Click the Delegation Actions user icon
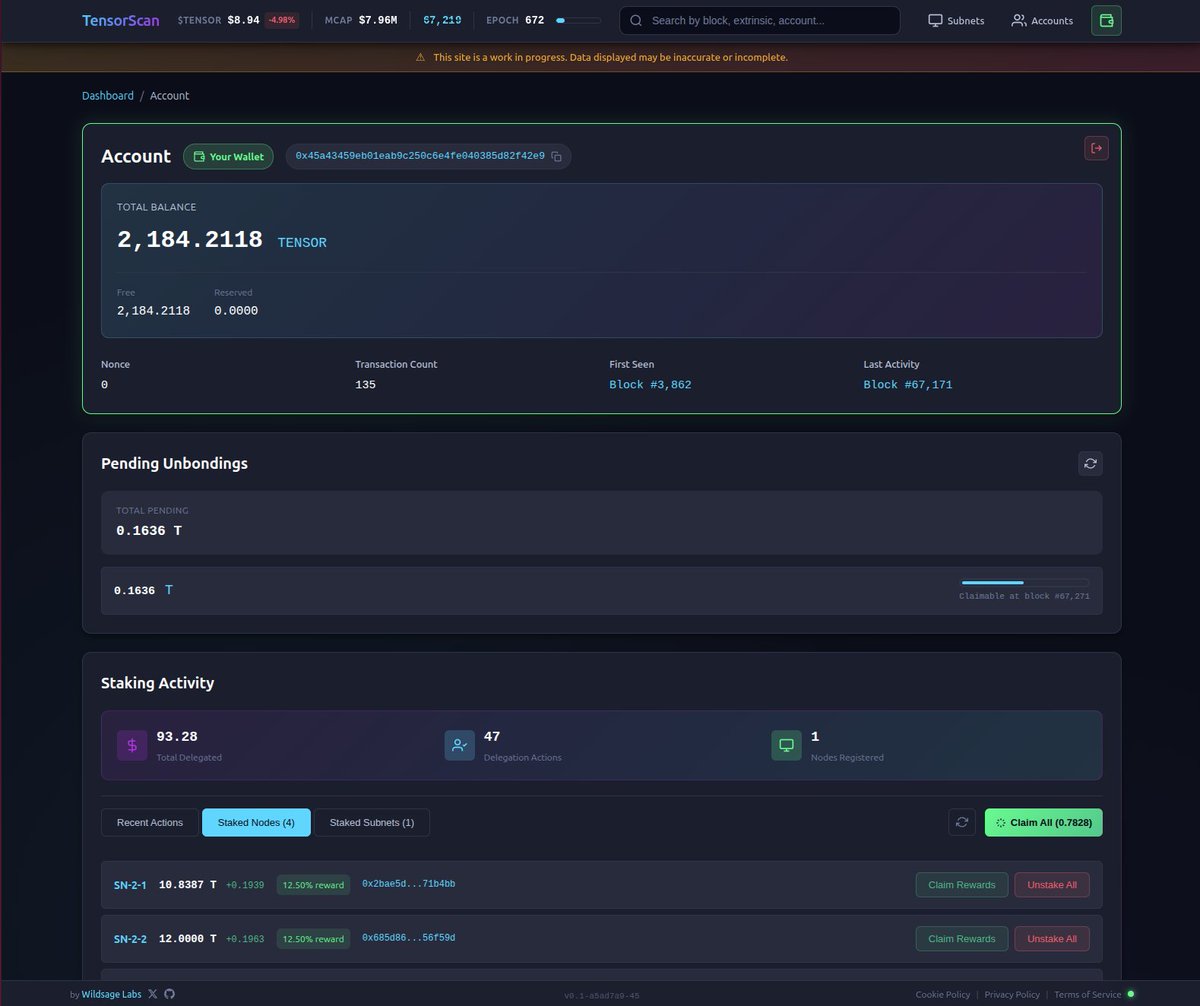The height and width of the screenshot is (1006, 1200). point(459,745)
